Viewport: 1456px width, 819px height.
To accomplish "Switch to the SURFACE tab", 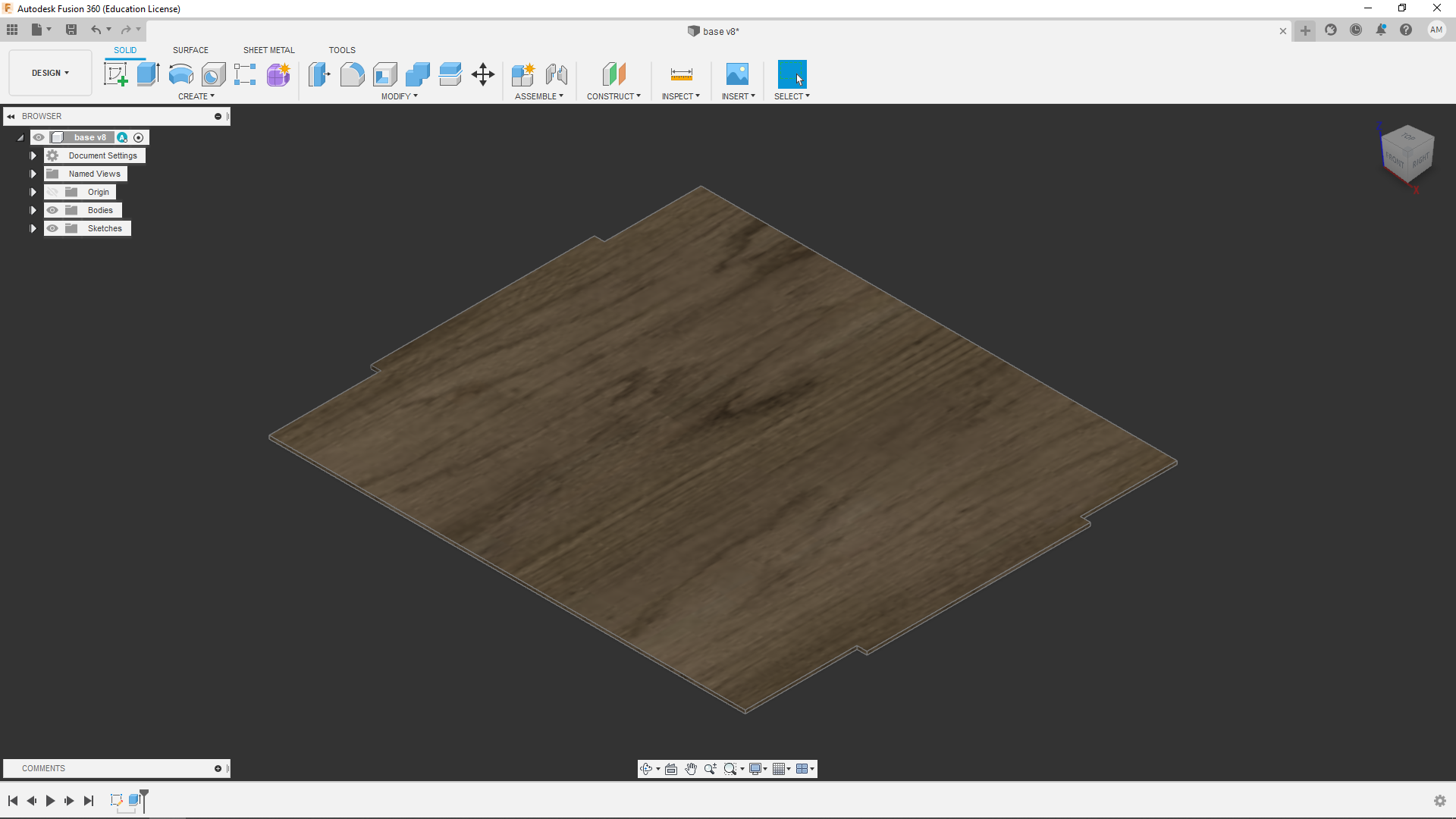I will click(x=190, y=50).
